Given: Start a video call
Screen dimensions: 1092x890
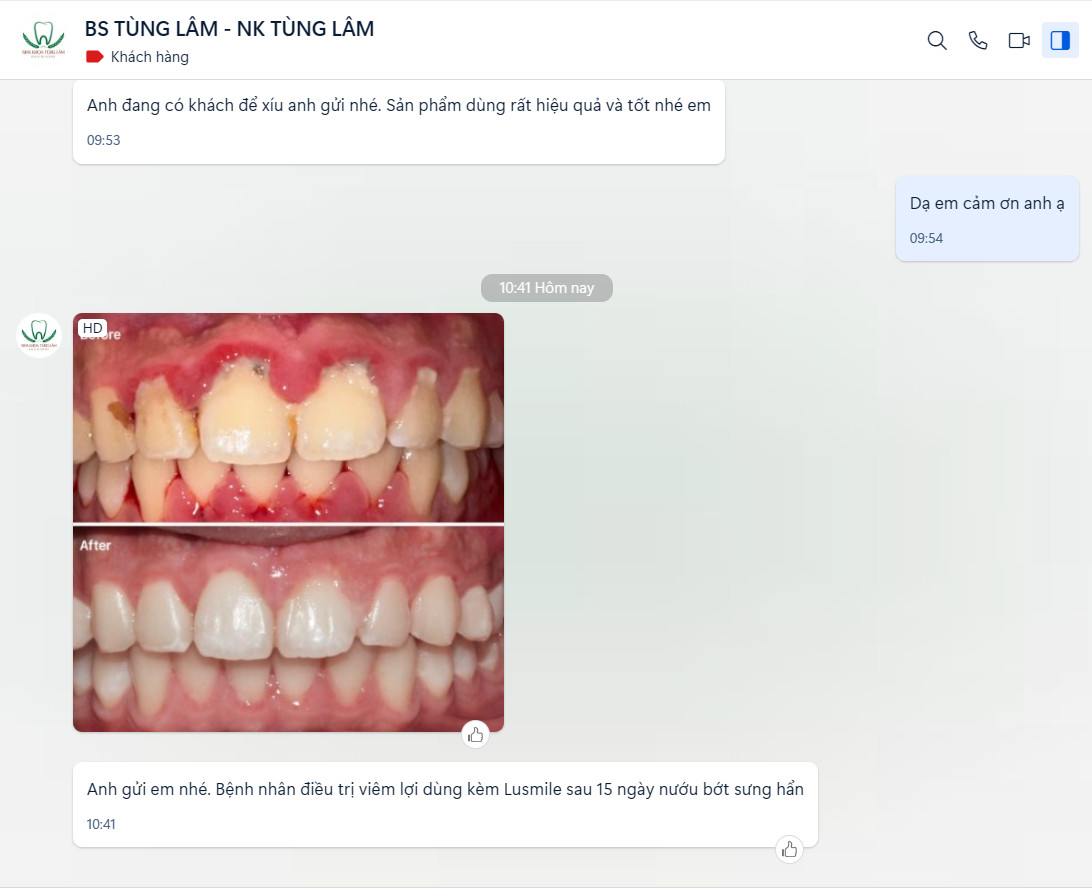Looking at the screenshot, I should (x=1019, y=40).
